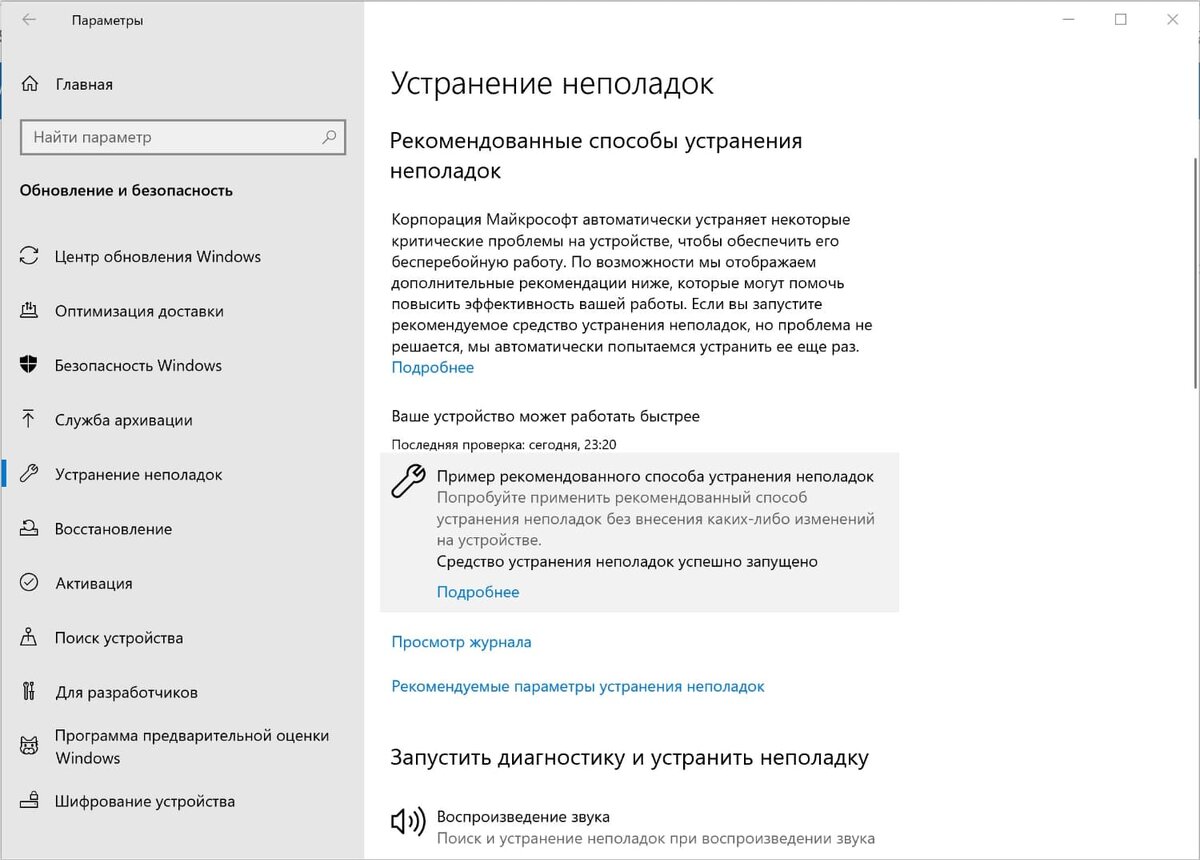The height and width of the screenshot is (860, 1200).
Task: Click the Windows Insider Program cat icon
Action: pos(29,746)
